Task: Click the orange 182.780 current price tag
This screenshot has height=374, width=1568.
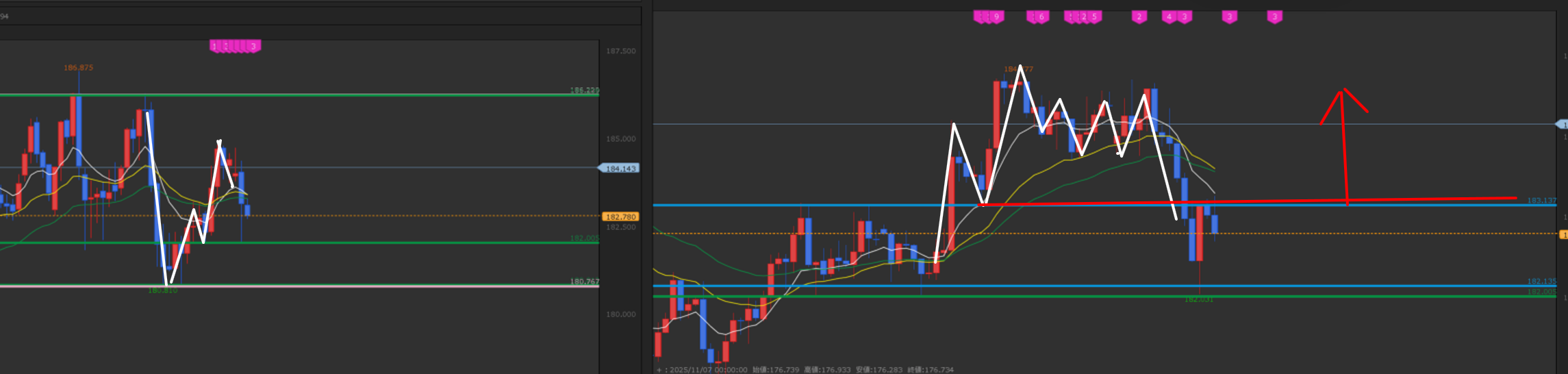Action: (620, 217)
